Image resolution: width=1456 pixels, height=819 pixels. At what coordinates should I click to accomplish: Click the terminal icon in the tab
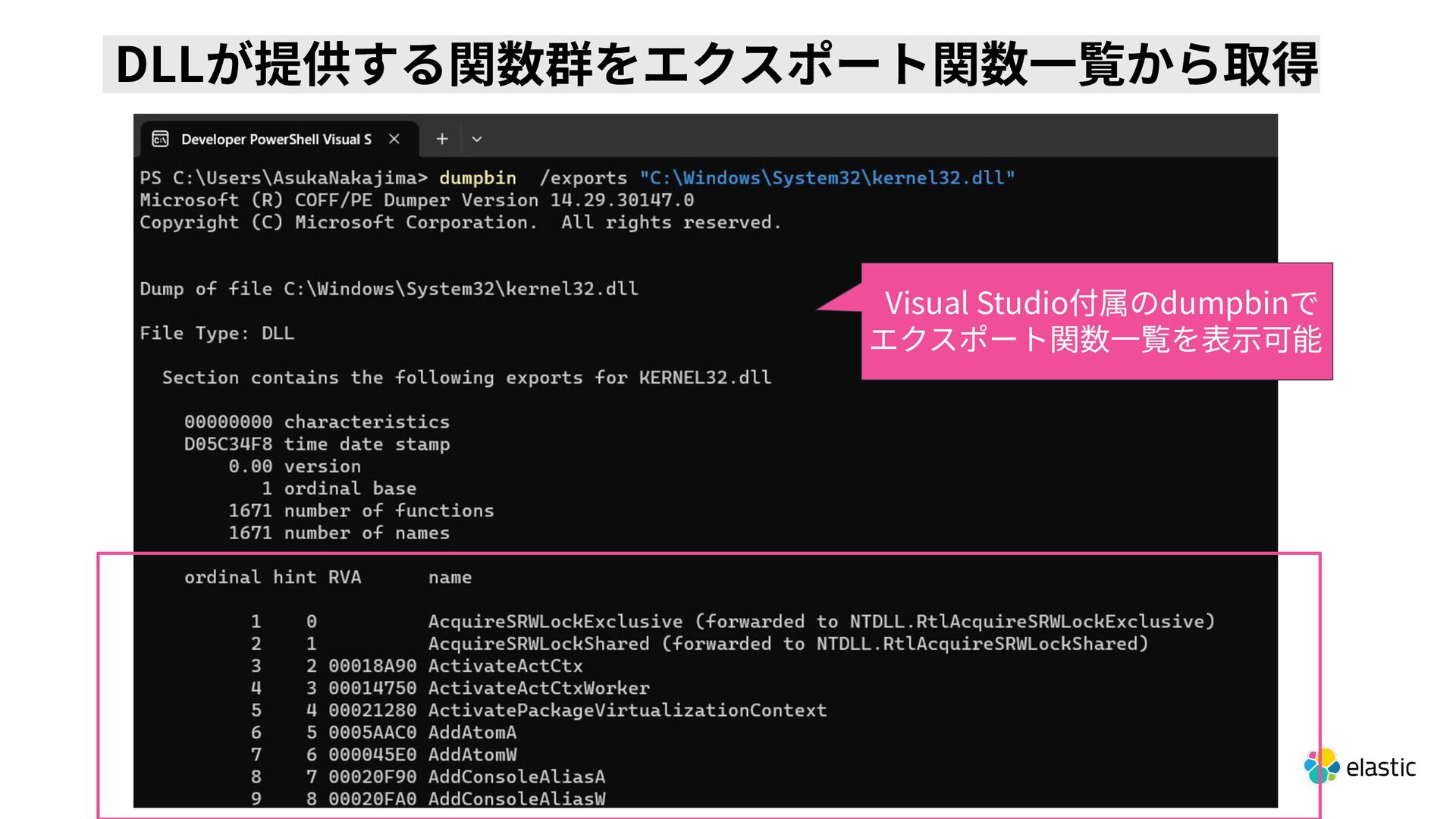tap(160, 139)
